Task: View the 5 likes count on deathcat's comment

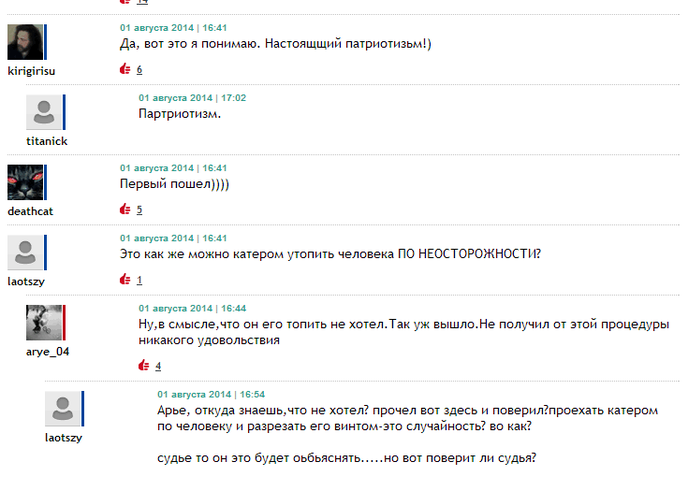Action: tap(139, 210)
